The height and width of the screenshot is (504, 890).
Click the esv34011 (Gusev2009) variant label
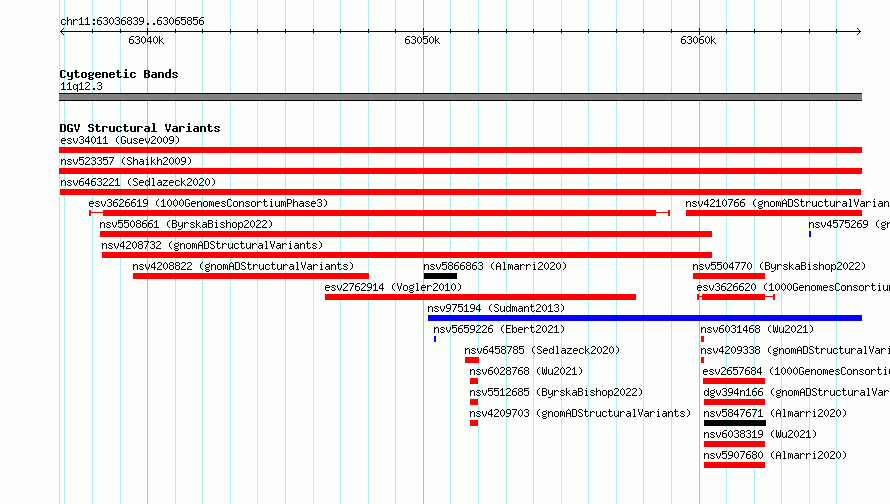coord(120,140)
